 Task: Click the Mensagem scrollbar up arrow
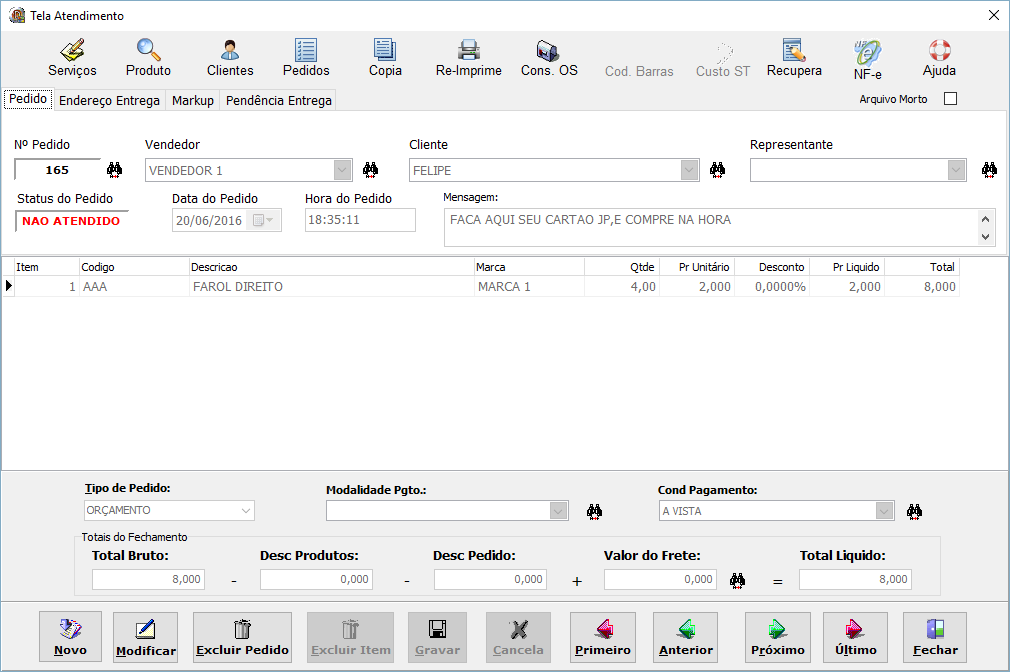(986, 219)
